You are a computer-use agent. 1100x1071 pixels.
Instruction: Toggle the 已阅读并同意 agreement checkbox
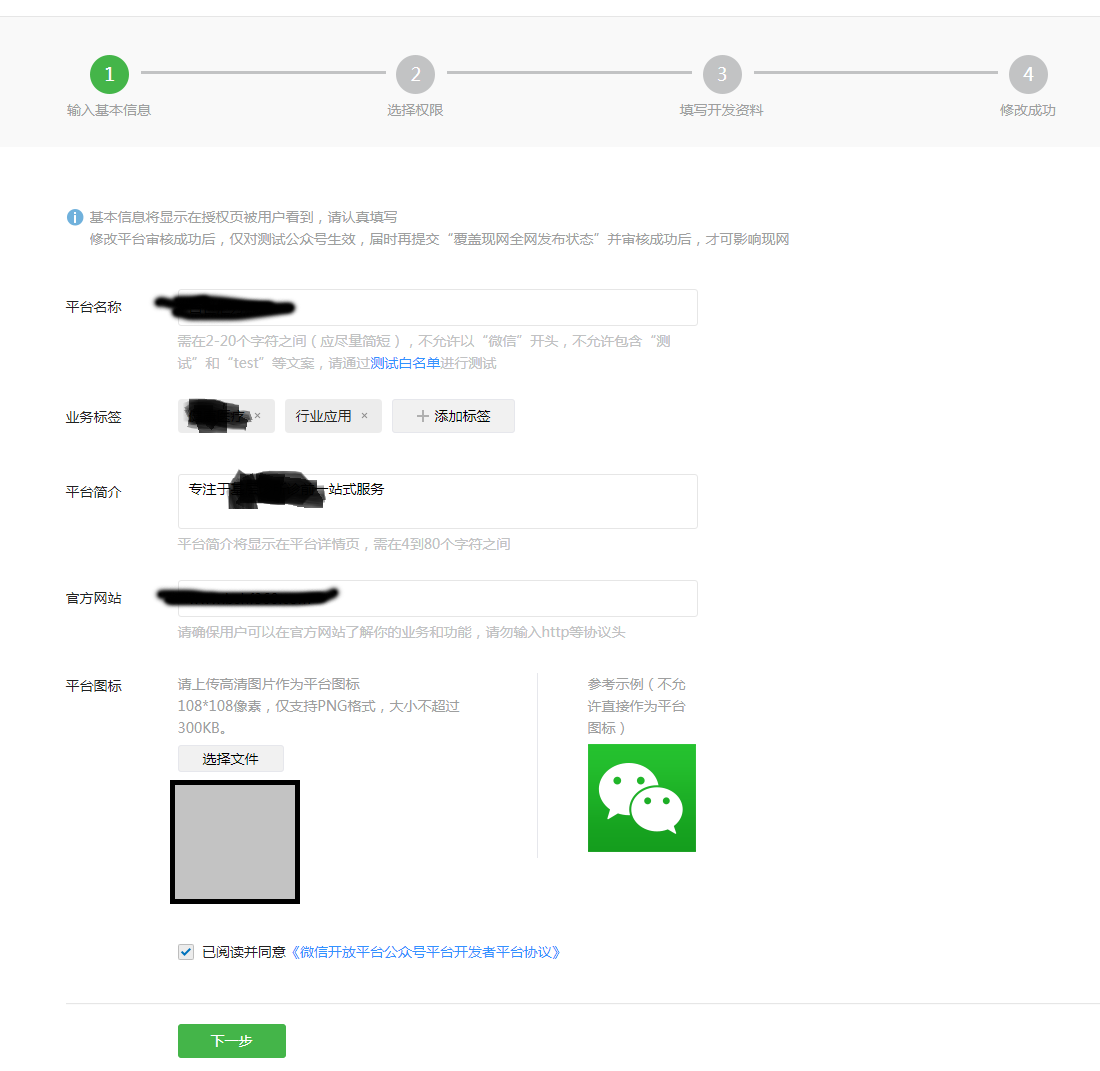tap(186, 952)
